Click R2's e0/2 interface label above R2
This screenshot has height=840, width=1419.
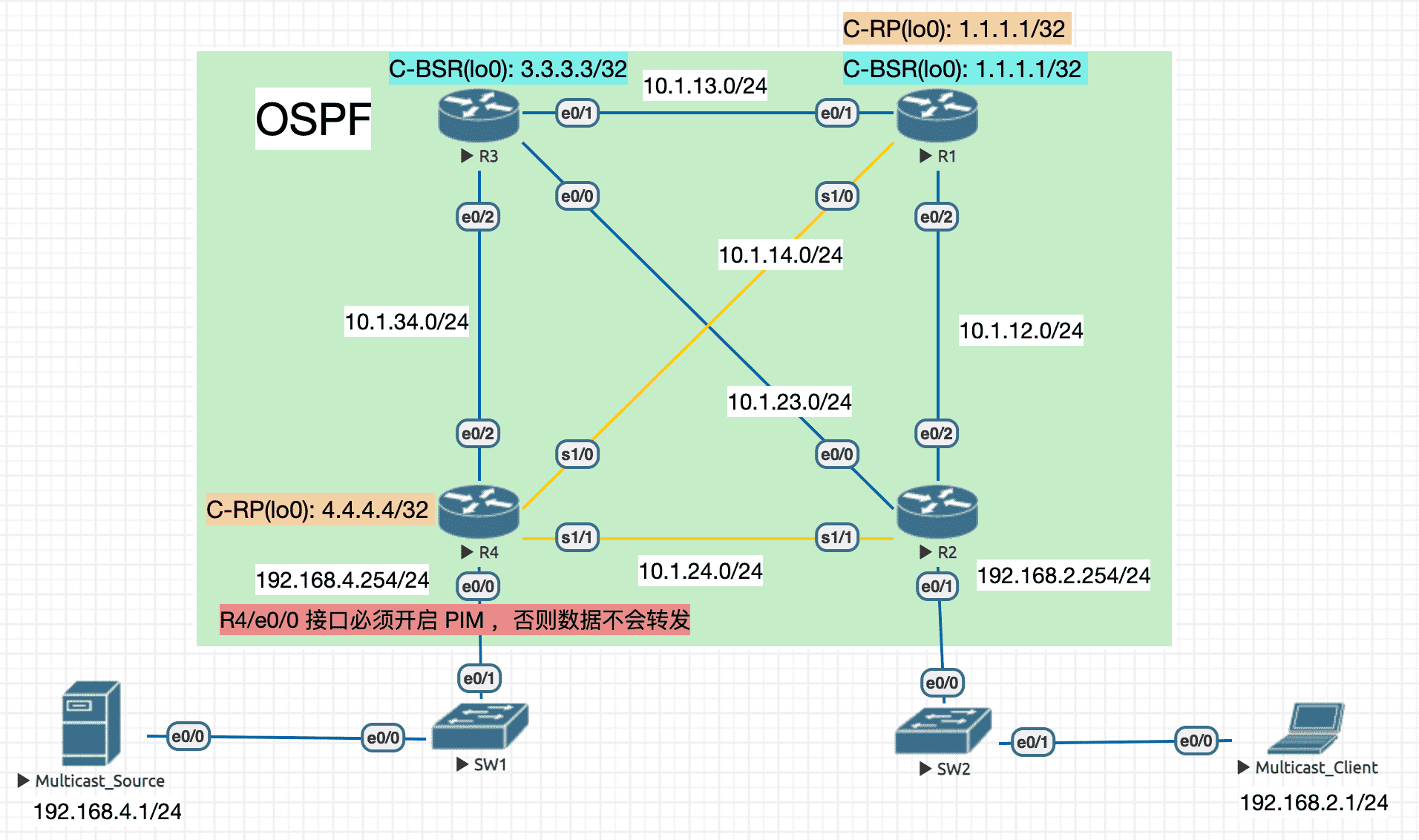pyautogui.click(x=936, y=433)
